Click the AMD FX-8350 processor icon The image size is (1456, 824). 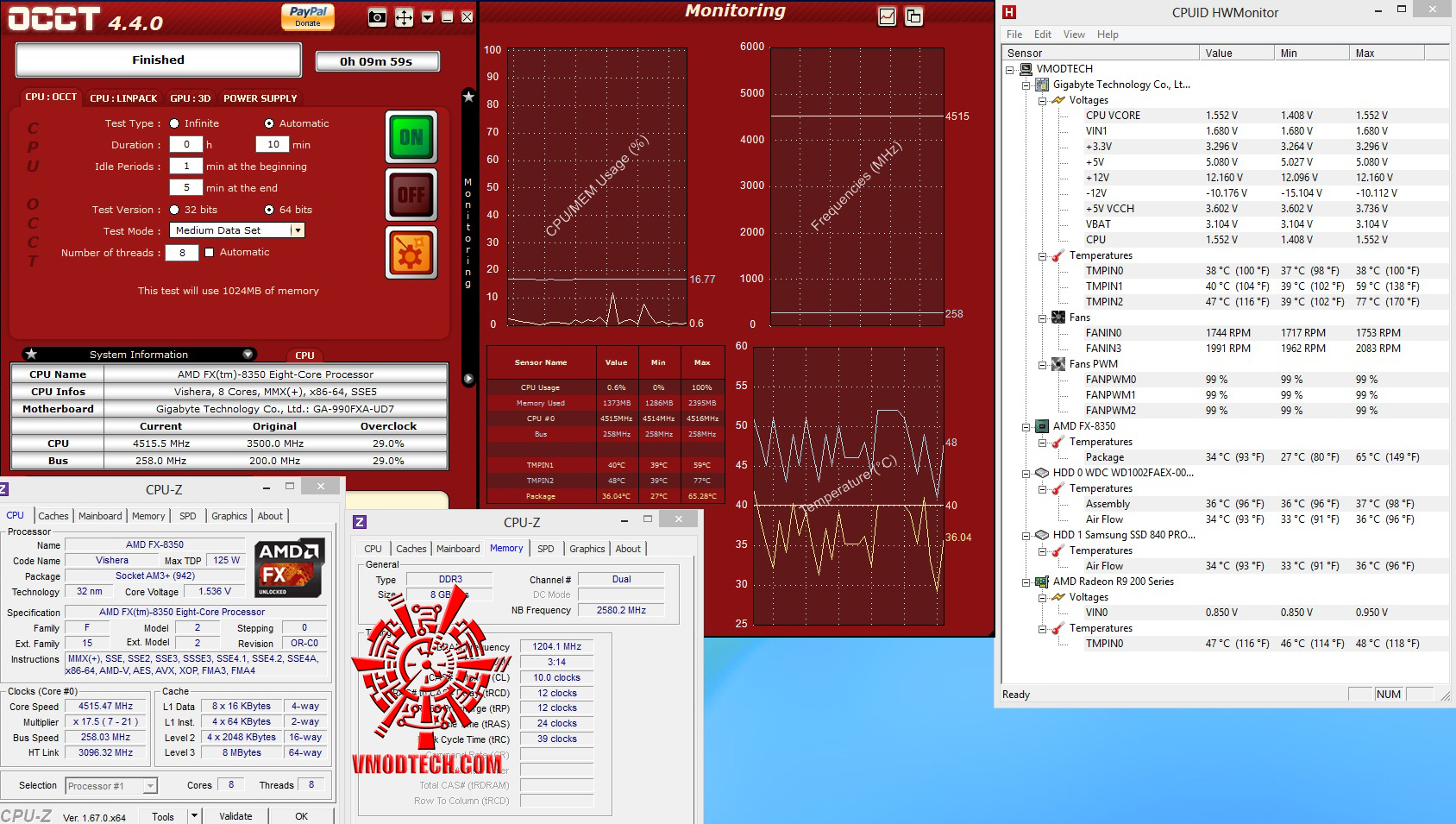pyautogui.click(x=1042, y=426)
